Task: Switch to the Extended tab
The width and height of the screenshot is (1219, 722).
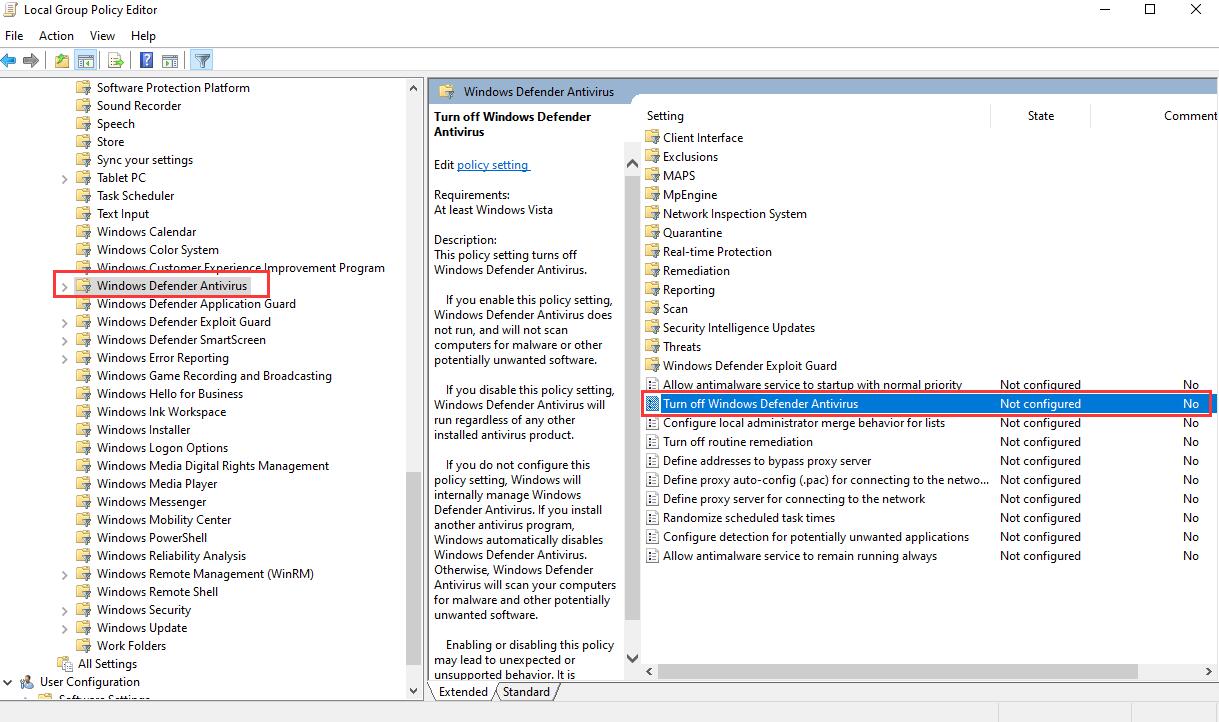Action: coord(463,691)
